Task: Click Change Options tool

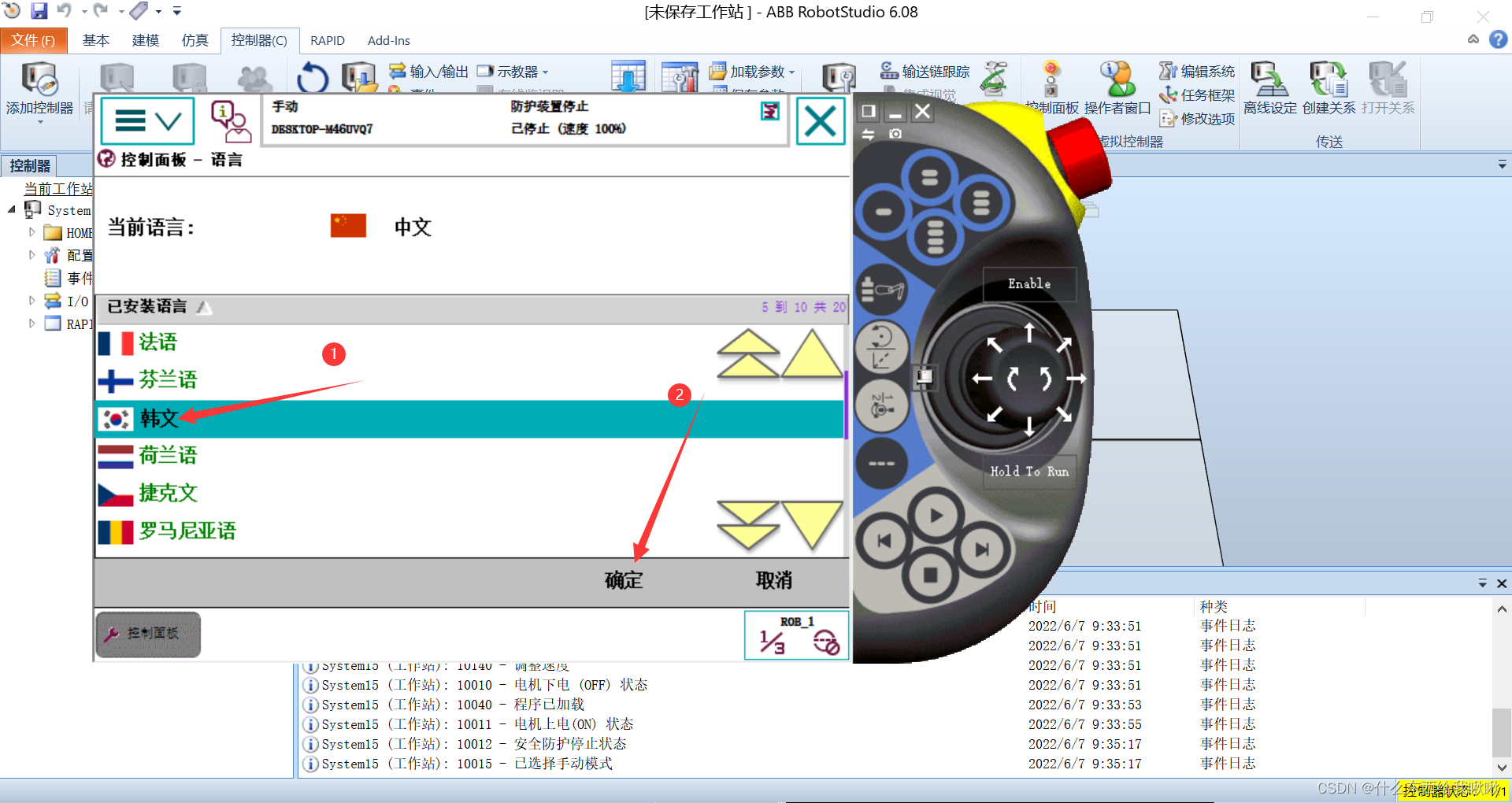Action: tap(1197, 119)
